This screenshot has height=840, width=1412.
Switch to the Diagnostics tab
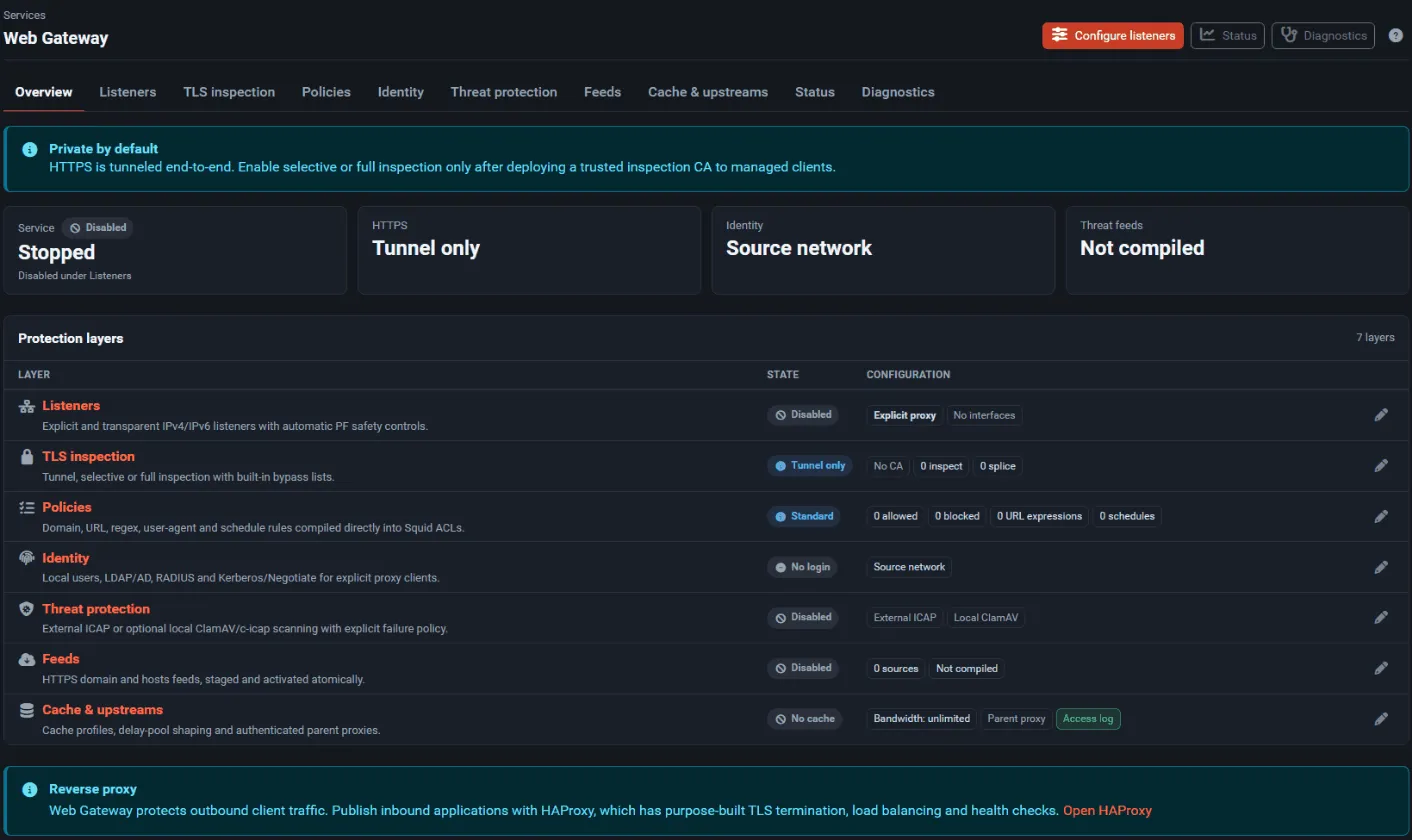898,92
